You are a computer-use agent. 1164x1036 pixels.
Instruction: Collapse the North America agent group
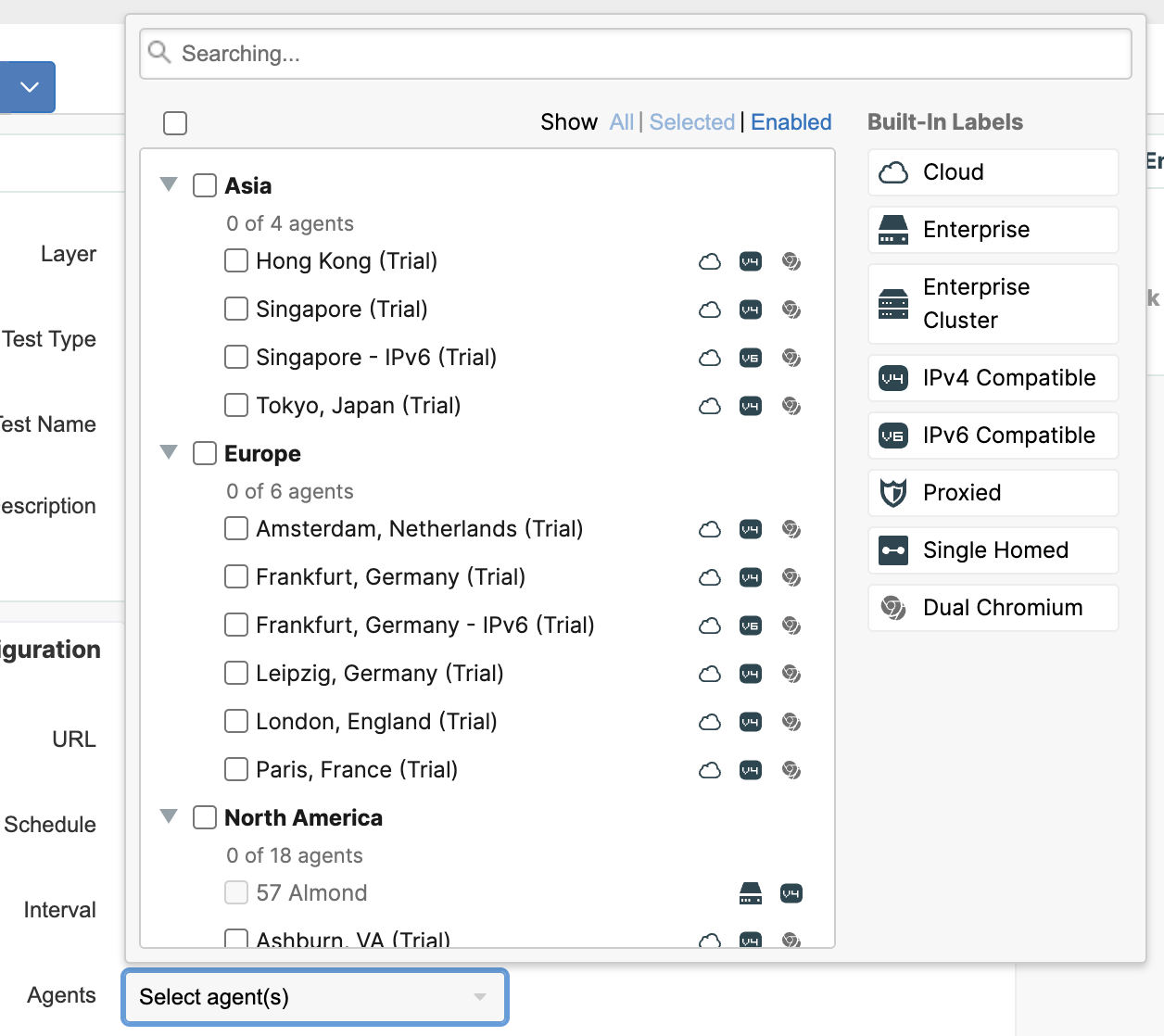click(x=169, y=816)
